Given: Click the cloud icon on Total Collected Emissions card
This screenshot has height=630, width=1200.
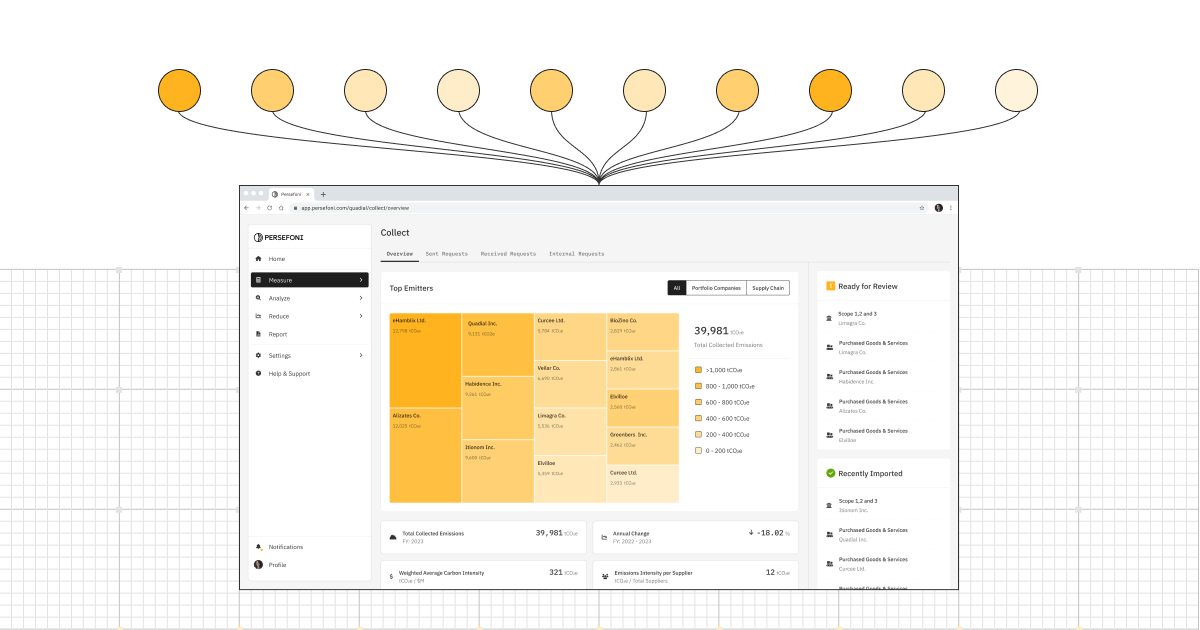Looking at the screenshot, I should click(x=392, y=536).
